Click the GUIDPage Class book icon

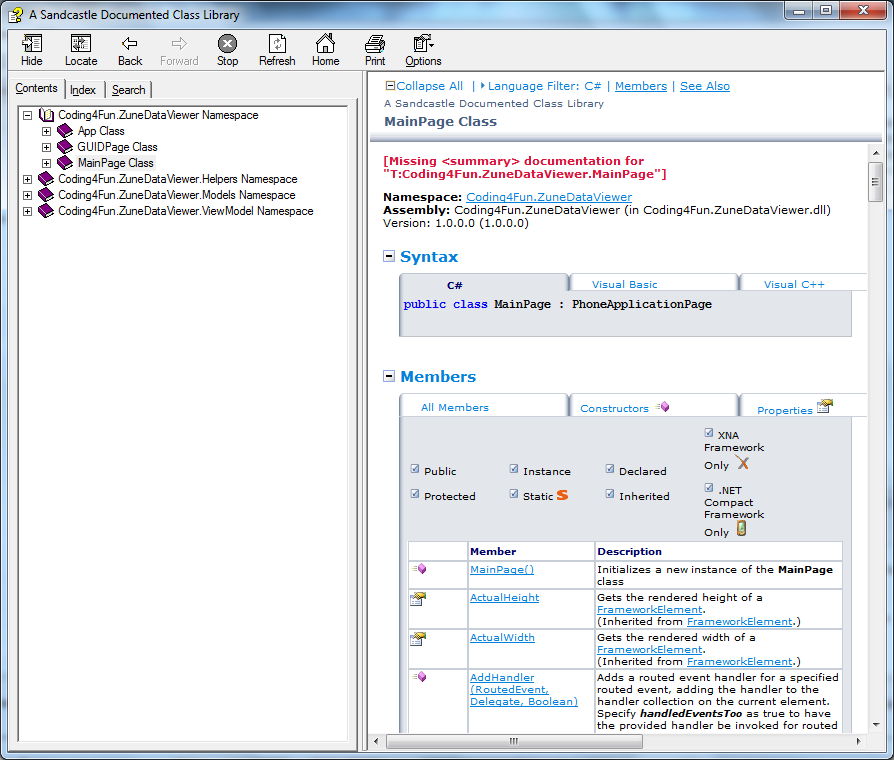tap(65, 147)
